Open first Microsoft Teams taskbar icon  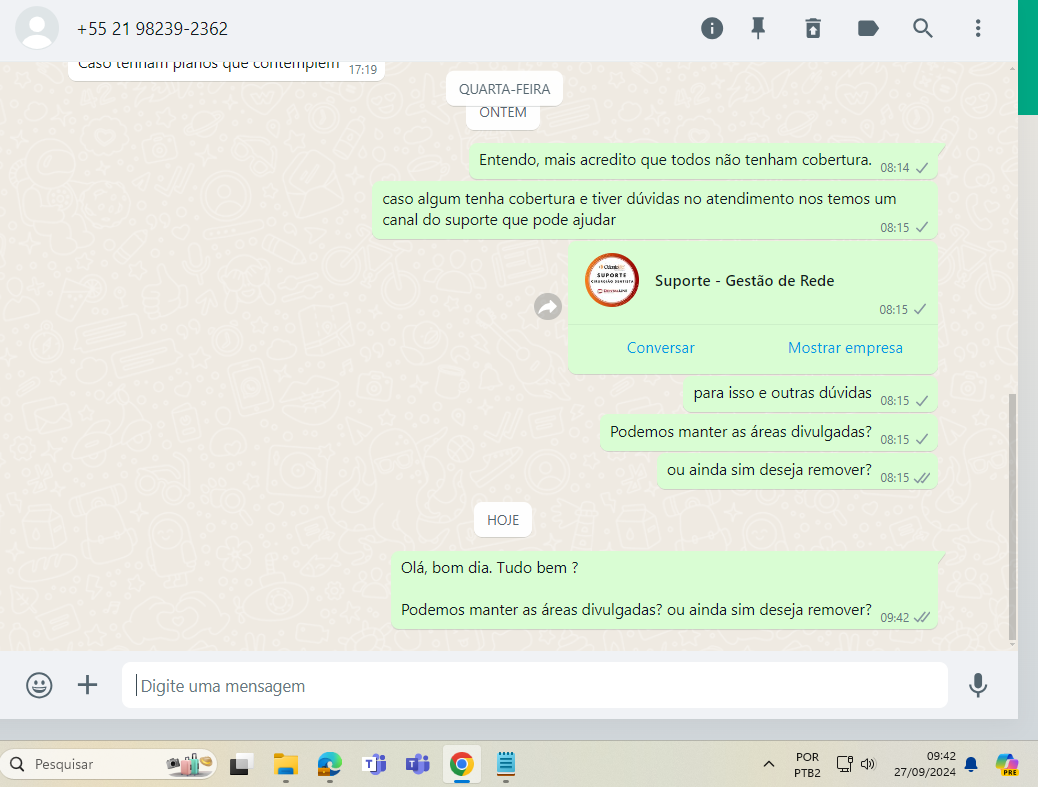(374, 764)
